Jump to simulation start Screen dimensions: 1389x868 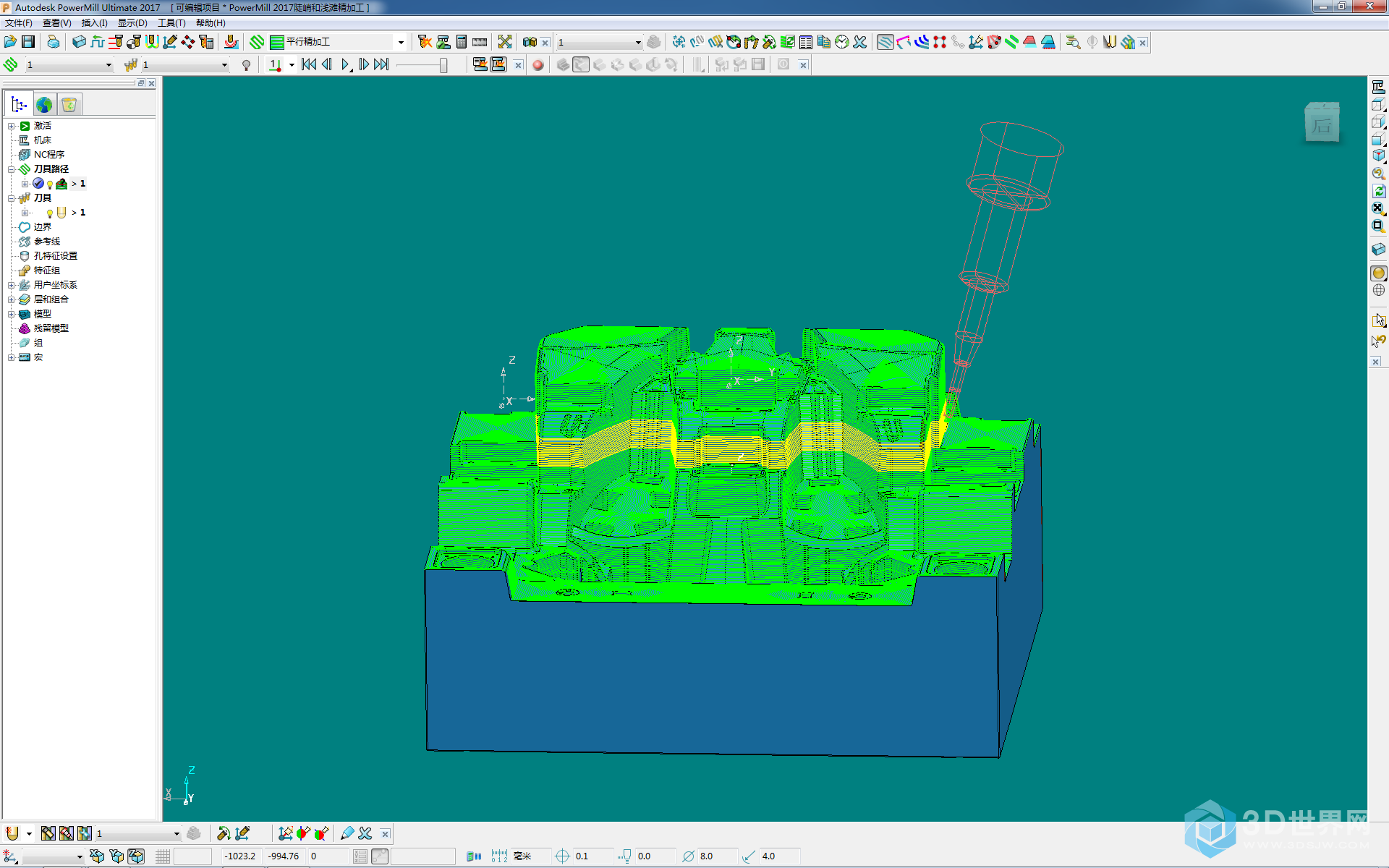(309, 65)
